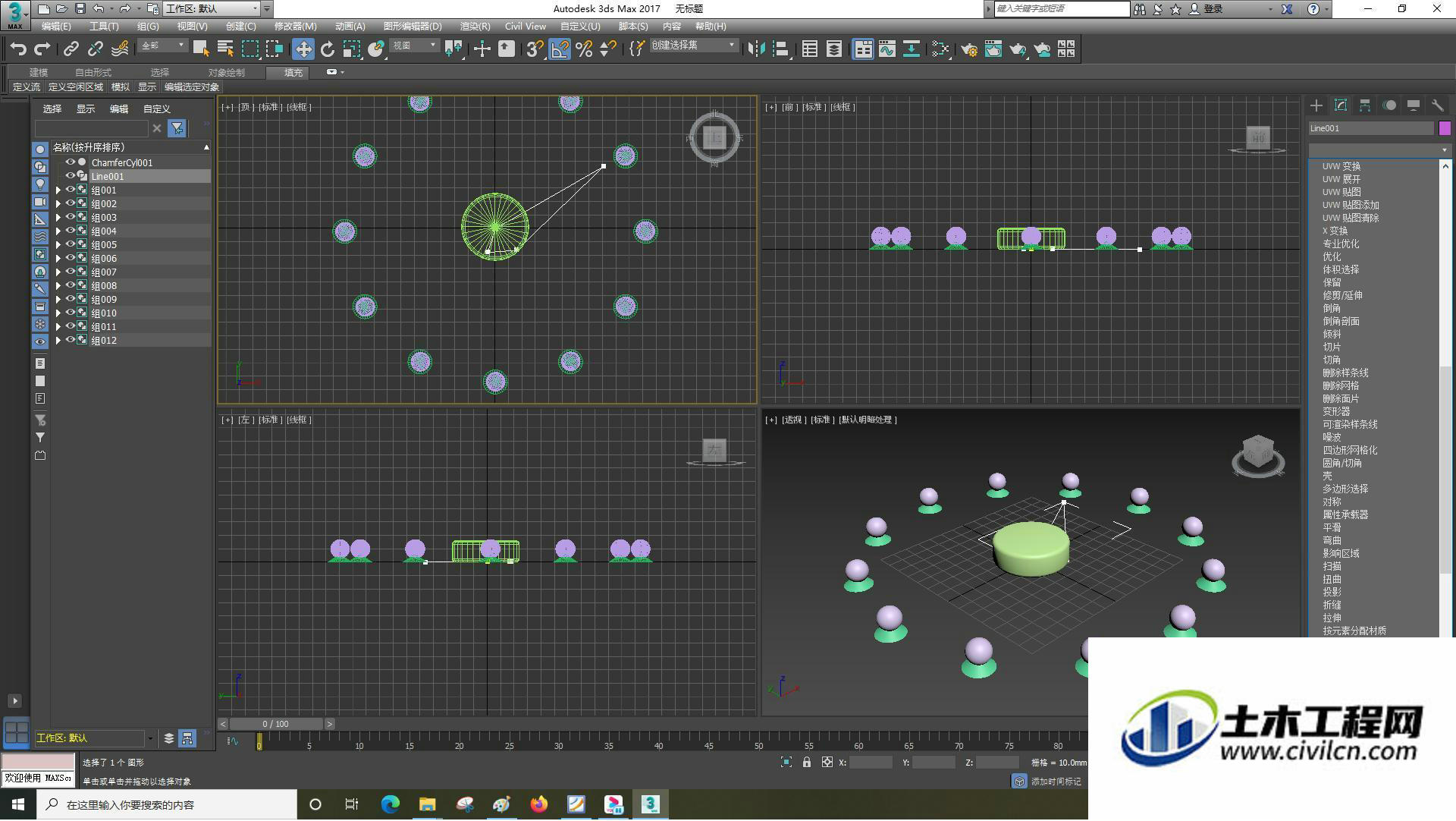
Task: Switch to the Hierarchy panel tab
Action: 1365,105
